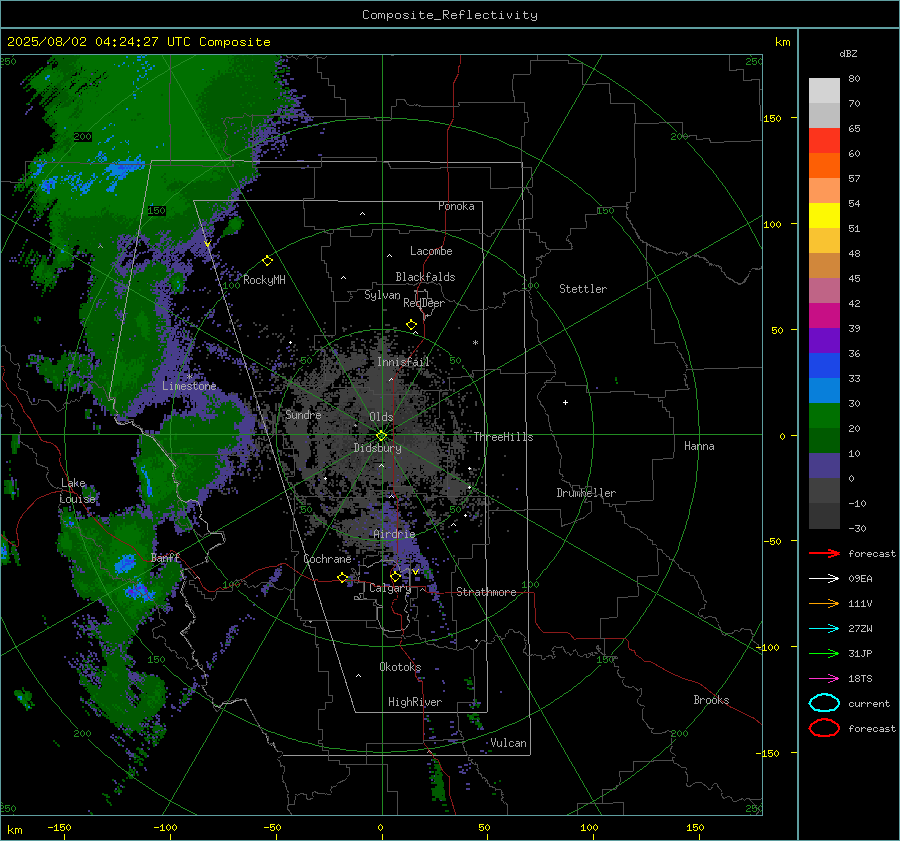Click the white 09EA arrow legend icon
The width and height of the screenshot is (900, 841).
coord(824,579)
